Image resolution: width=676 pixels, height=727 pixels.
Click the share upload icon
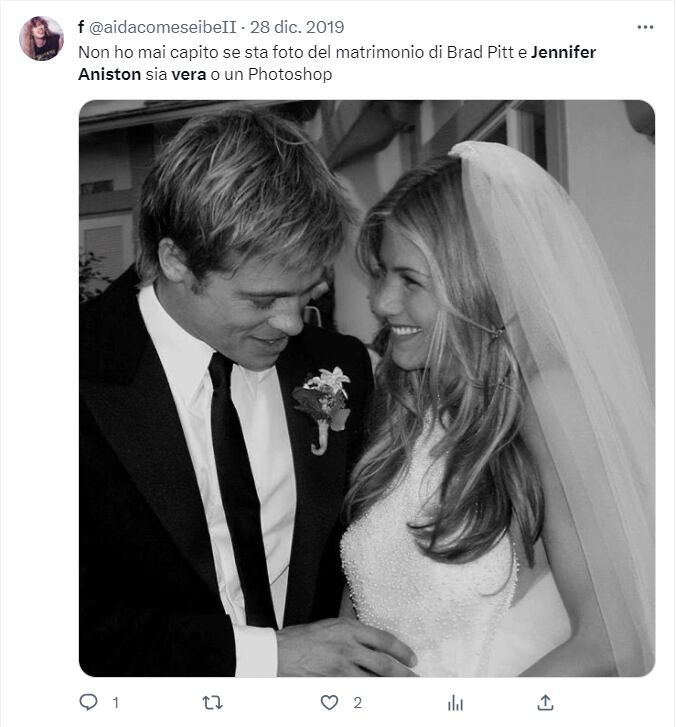pos(545,702)
